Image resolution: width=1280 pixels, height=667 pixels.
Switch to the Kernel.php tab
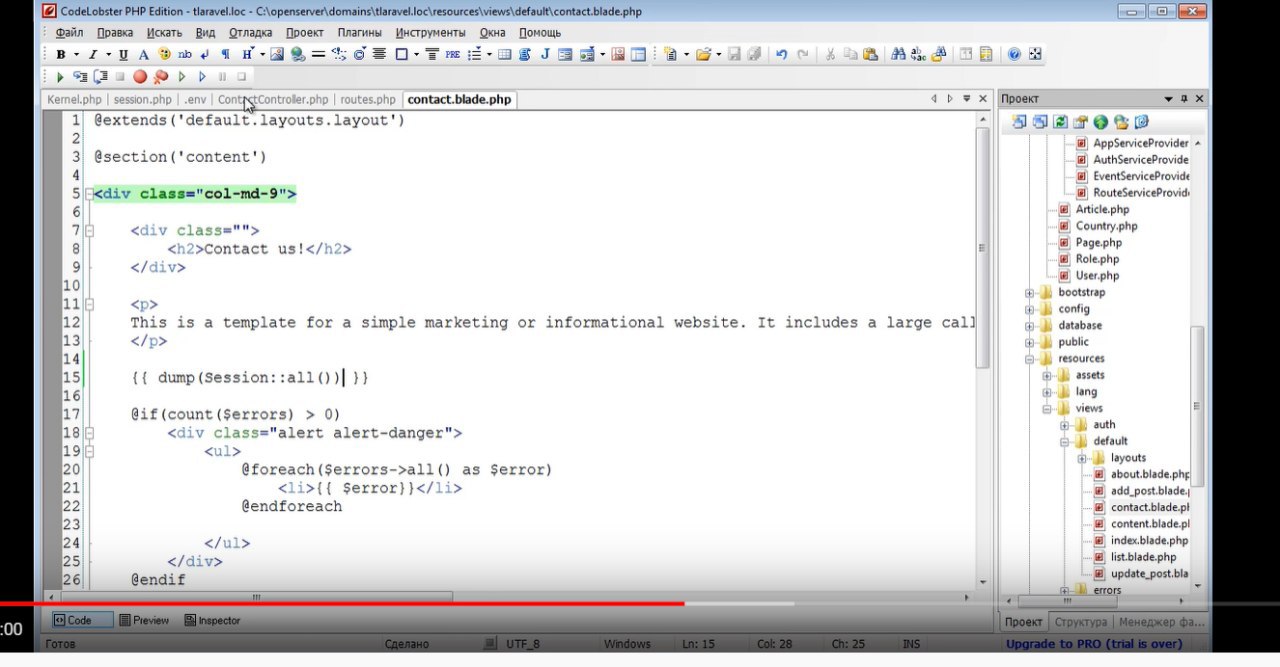coord(75,100)
